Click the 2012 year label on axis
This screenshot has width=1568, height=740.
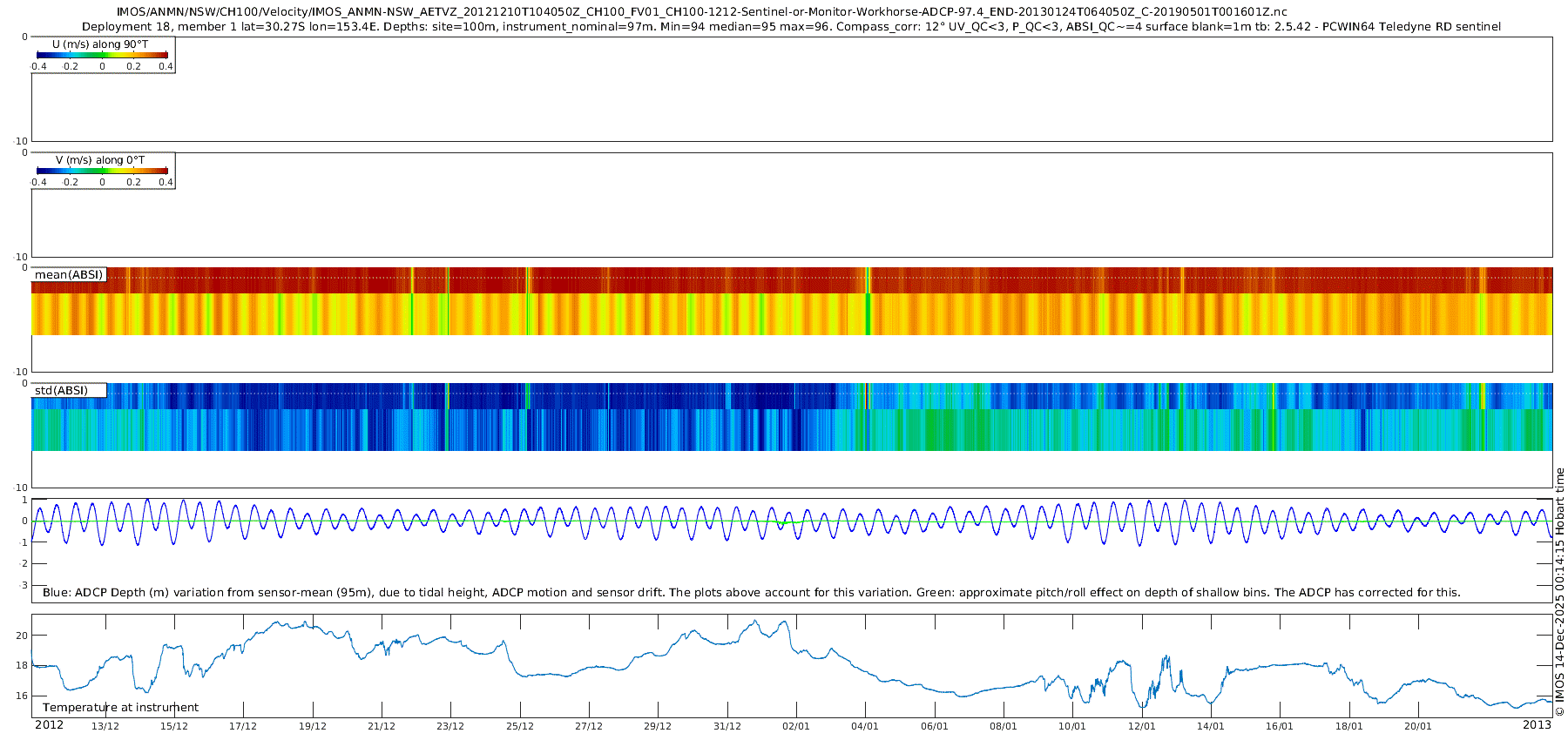[x=49, y=725]
